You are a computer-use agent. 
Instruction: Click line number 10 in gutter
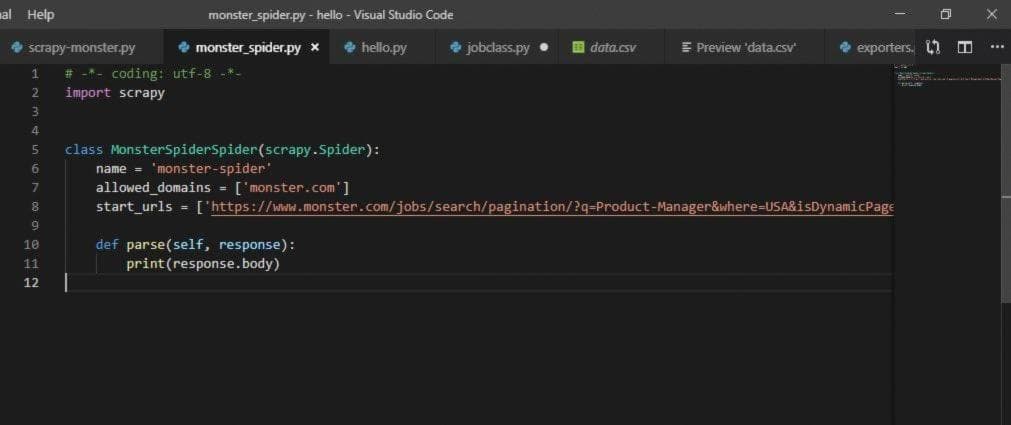pos(31,244)
